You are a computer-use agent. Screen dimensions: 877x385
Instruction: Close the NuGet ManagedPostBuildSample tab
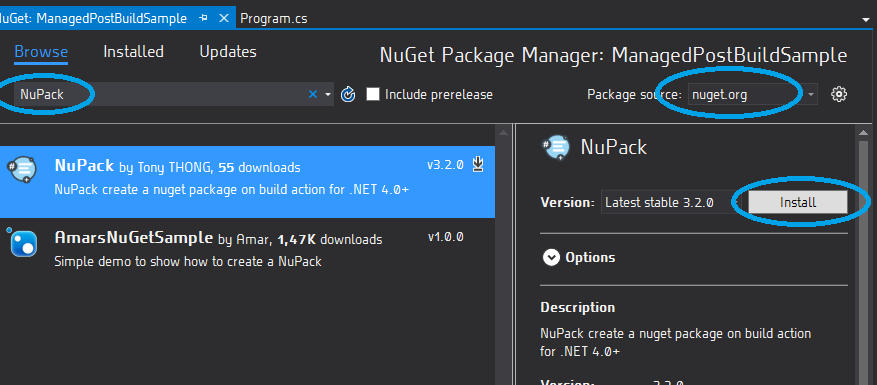pyautogui.click(x=224, y=18)
